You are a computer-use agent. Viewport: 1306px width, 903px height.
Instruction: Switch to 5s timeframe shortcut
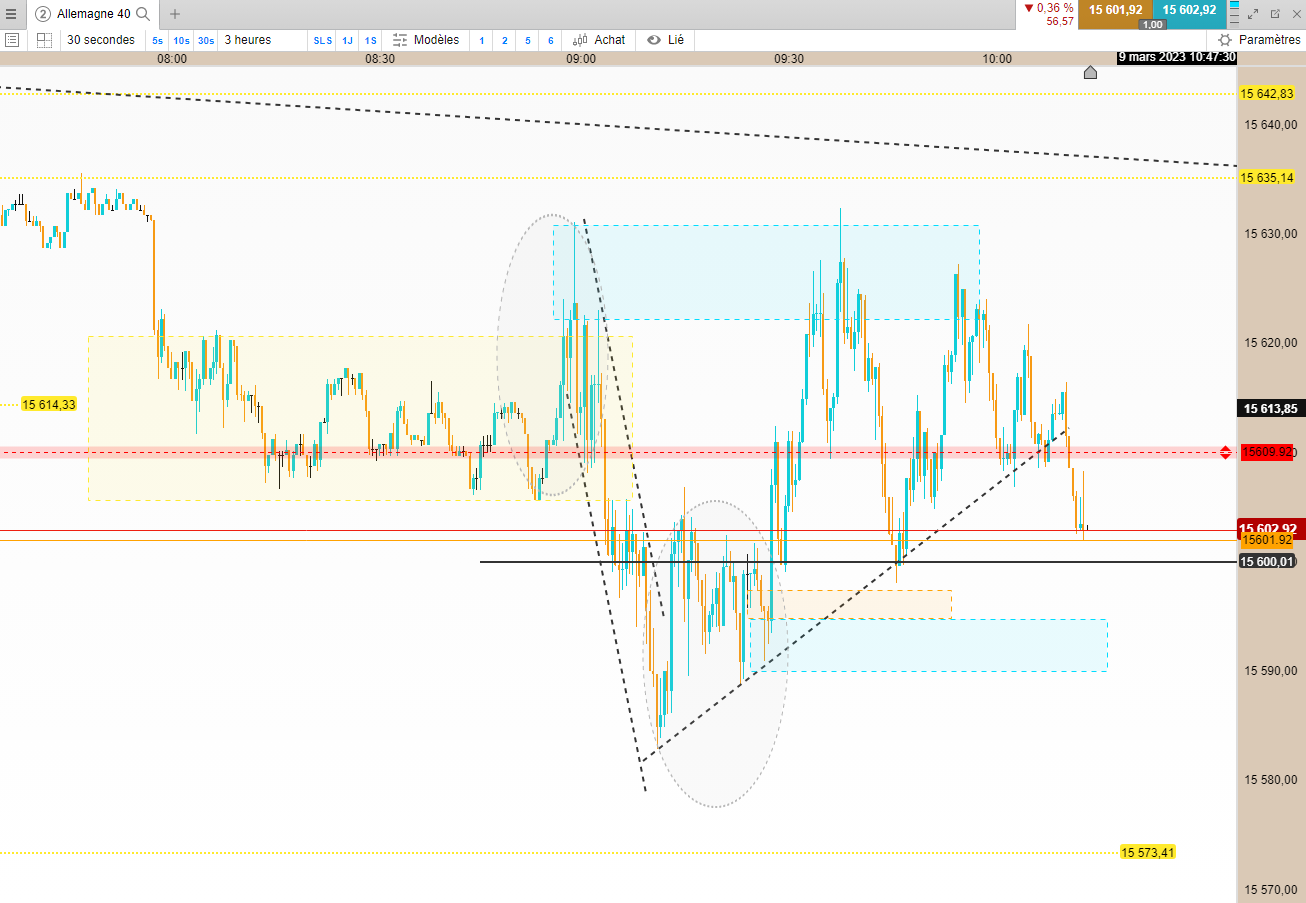[x=158, y=41]
